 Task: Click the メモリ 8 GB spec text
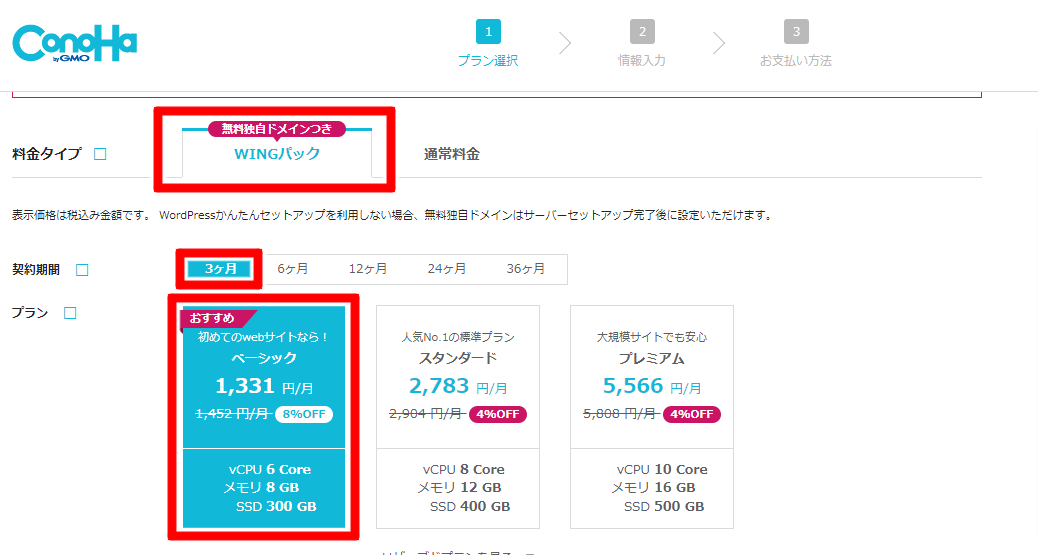click(261, 488)
